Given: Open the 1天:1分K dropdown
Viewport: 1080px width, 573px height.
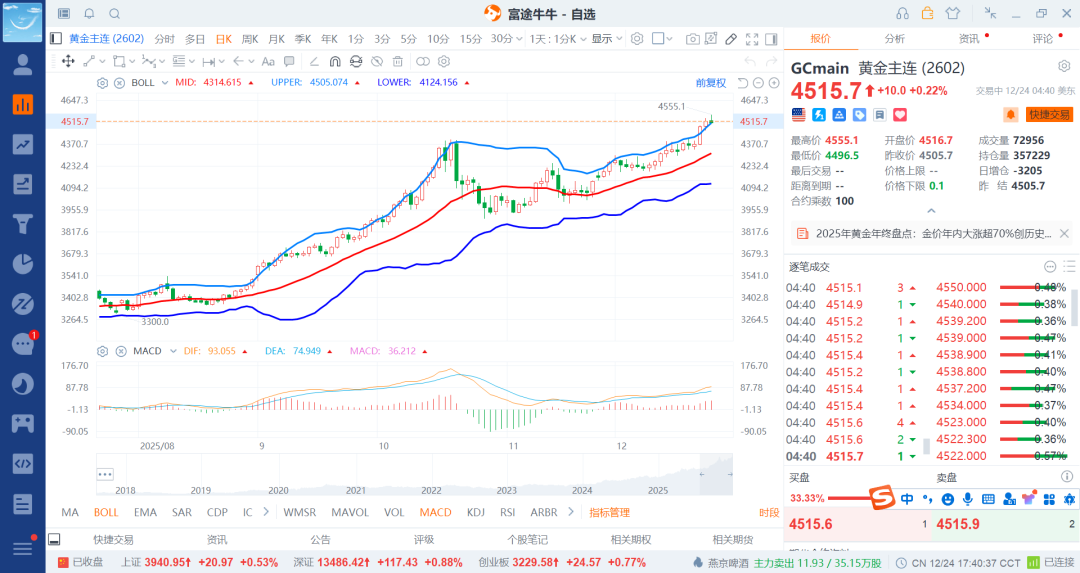Looking at the screenshot, I should coord(558,39).
